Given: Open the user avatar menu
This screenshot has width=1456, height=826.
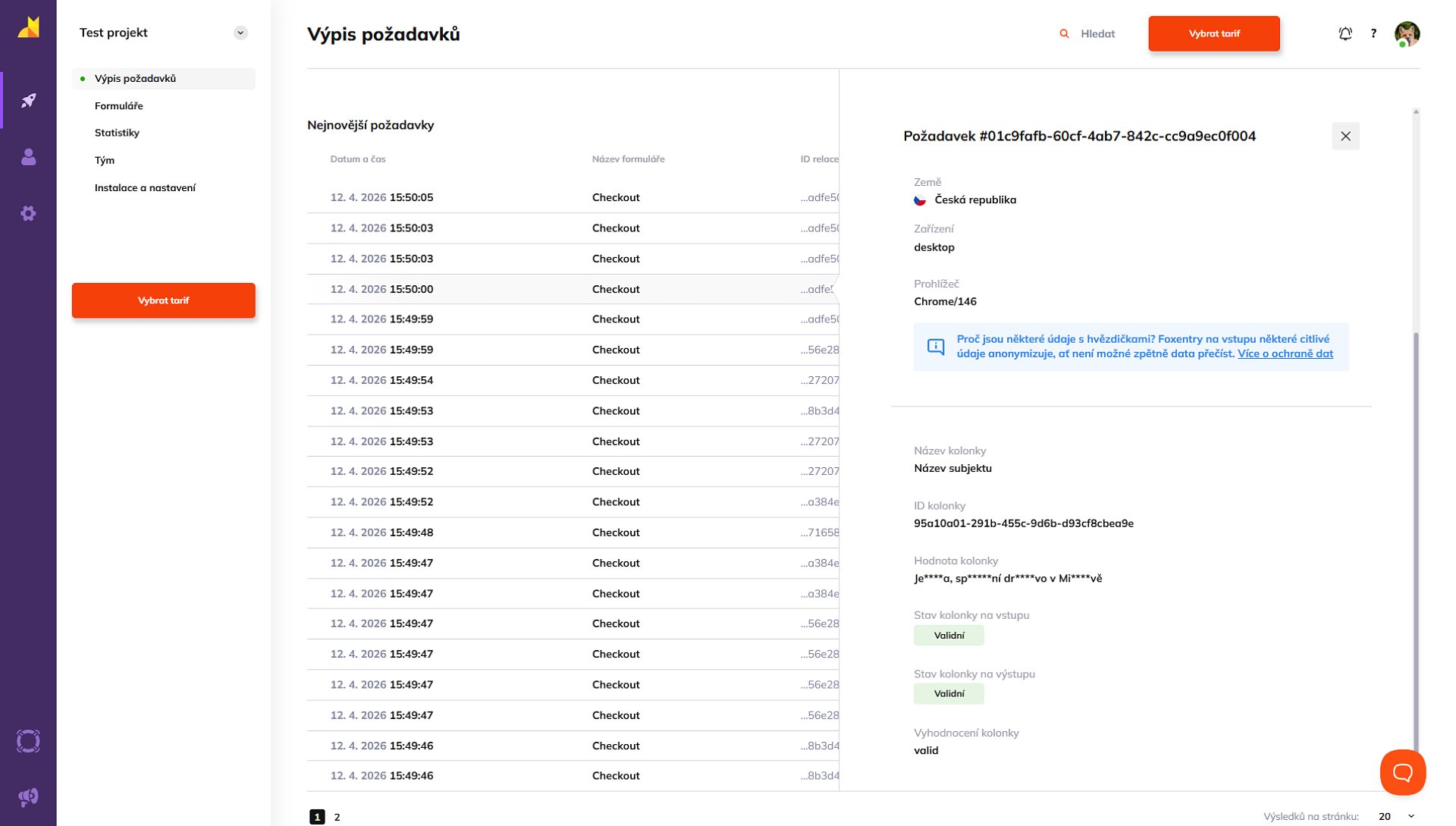Looking at the screenshot, I should pos(1407,33).
